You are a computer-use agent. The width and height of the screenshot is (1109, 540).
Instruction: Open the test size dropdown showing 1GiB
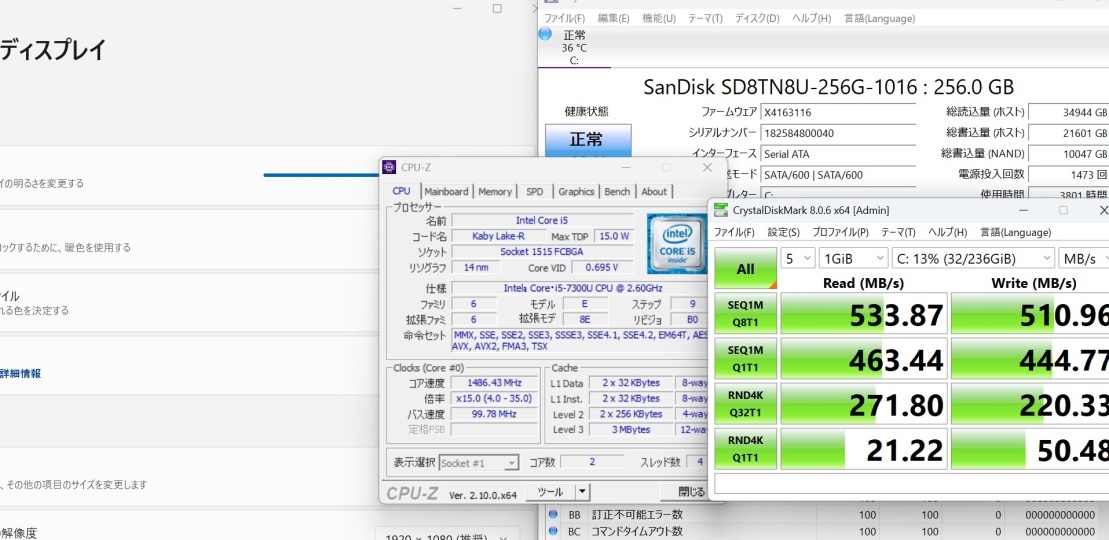[x=853, y=259]
